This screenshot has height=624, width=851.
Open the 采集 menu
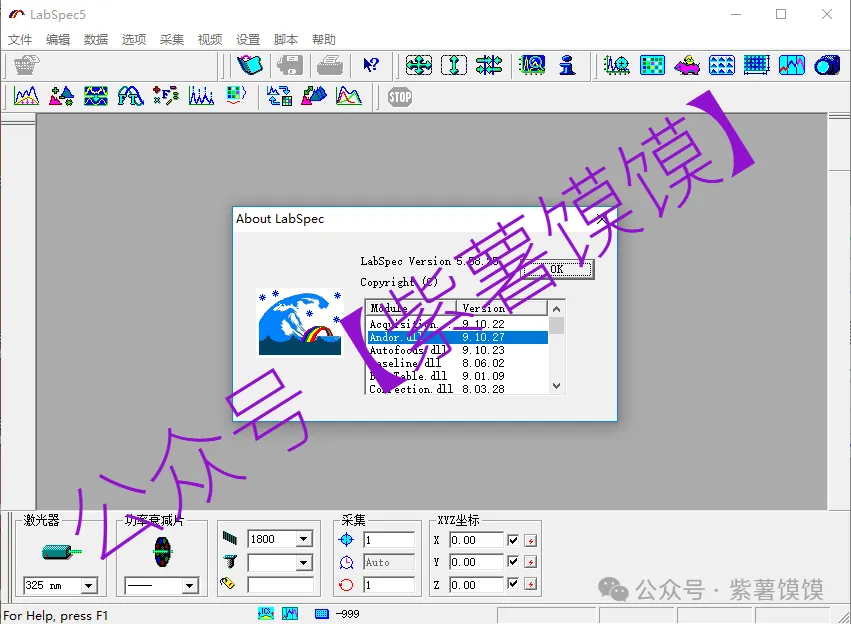172,40
